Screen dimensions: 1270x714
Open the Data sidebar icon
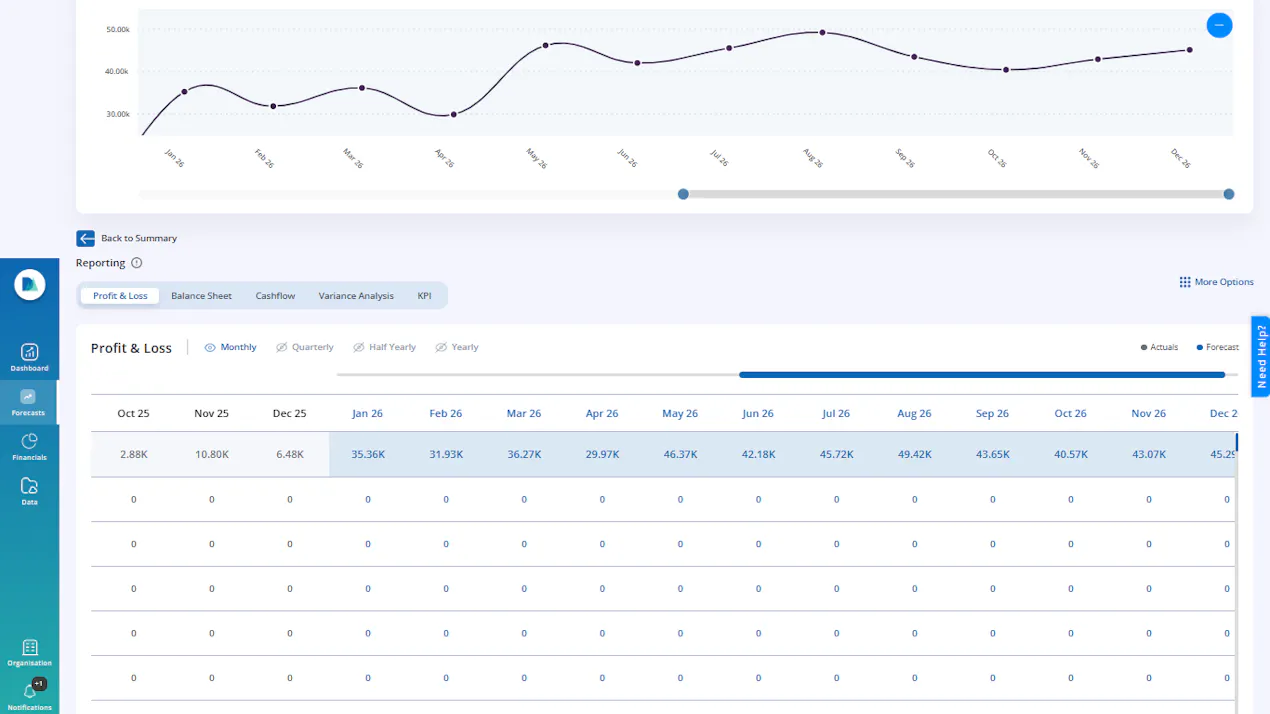point(29,486)
